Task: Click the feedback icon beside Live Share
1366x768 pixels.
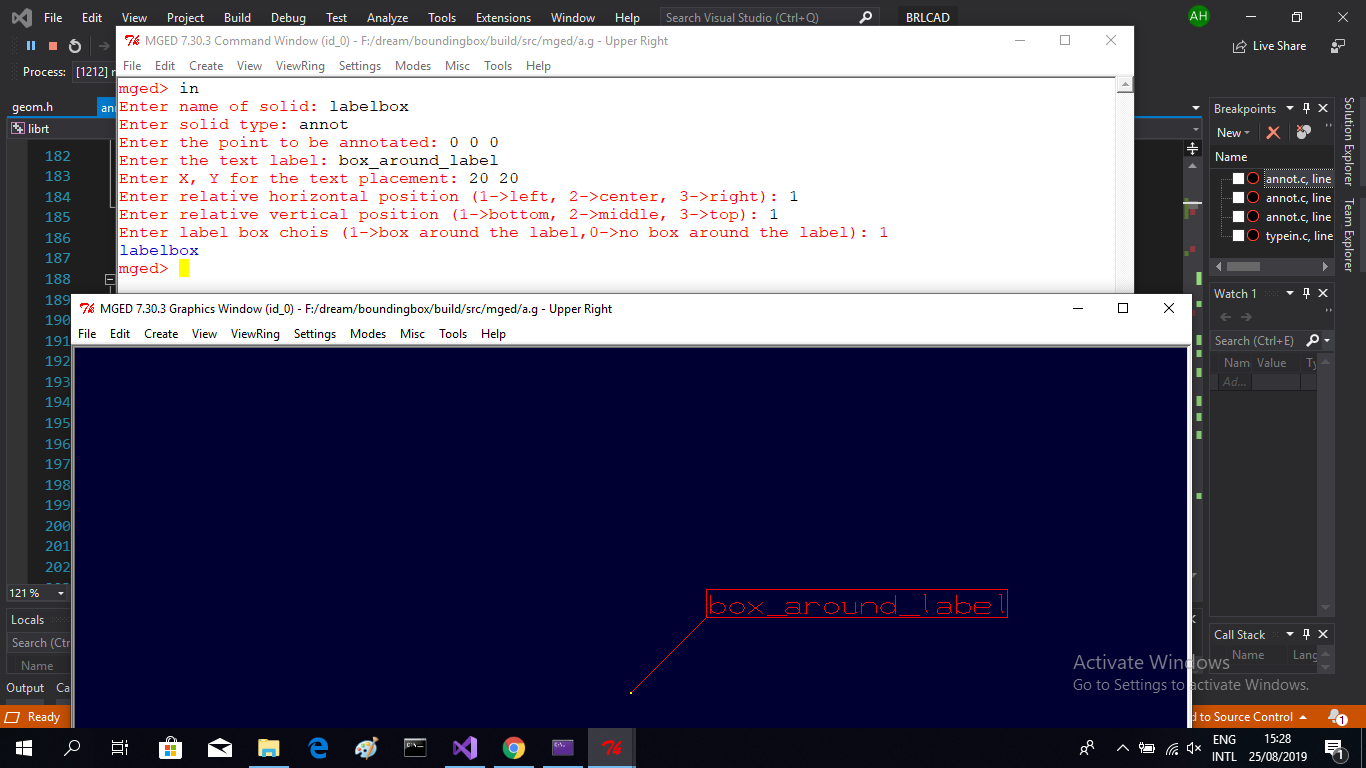Action: 1338,46
